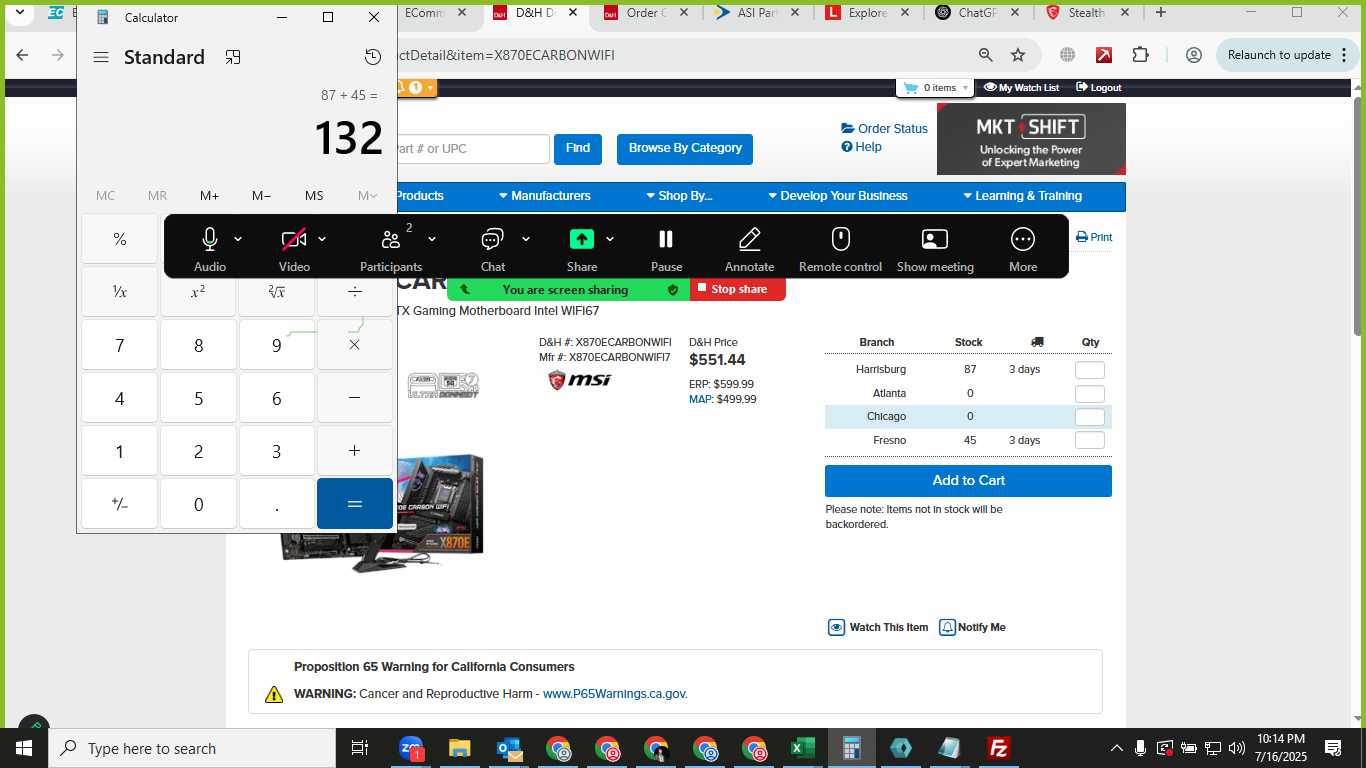Click the My Watch List link

(x=1021, y=88)
